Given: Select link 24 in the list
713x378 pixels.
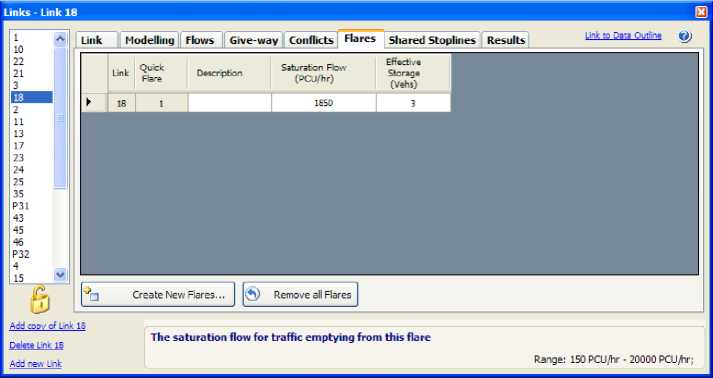Looking at the screenshot, I should point(32,170).
